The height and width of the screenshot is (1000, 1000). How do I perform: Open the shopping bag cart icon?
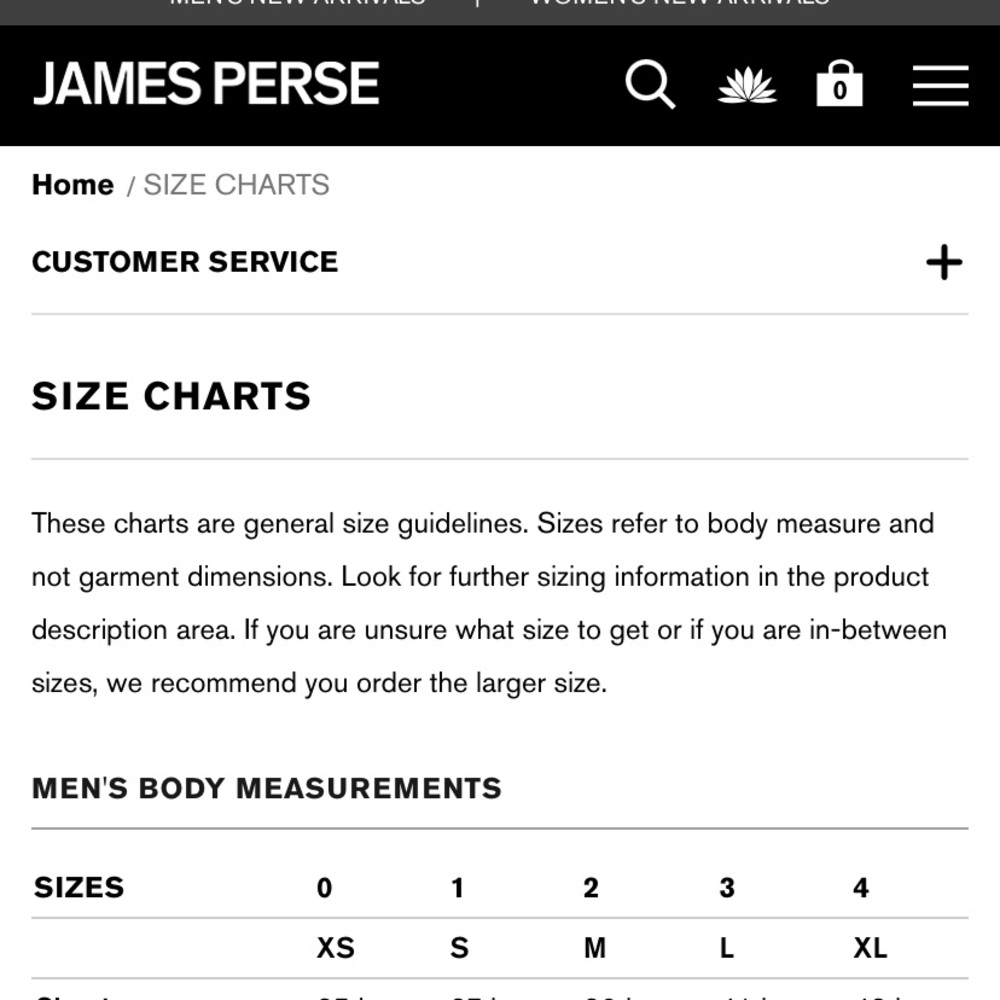pos(839,85)
